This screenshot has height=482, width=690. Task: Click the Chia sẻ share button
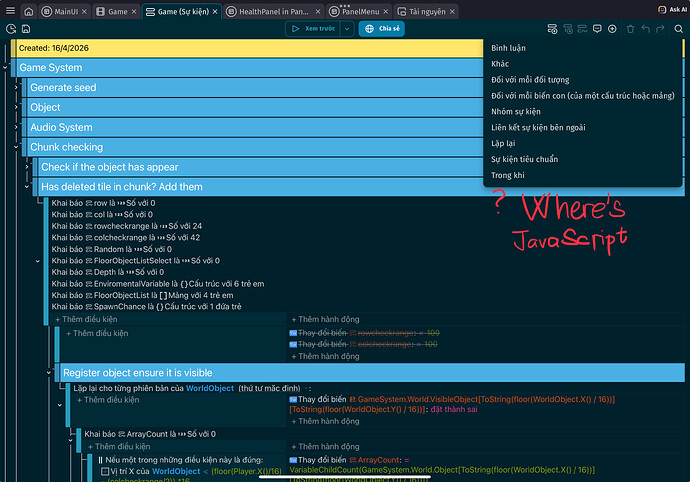click(382, 29)
